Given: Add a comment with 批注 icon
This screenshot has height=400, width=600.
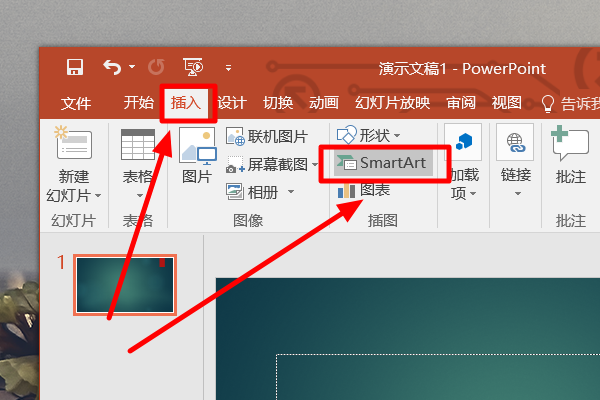Looking at the screenshot, I should pos(569,144).
